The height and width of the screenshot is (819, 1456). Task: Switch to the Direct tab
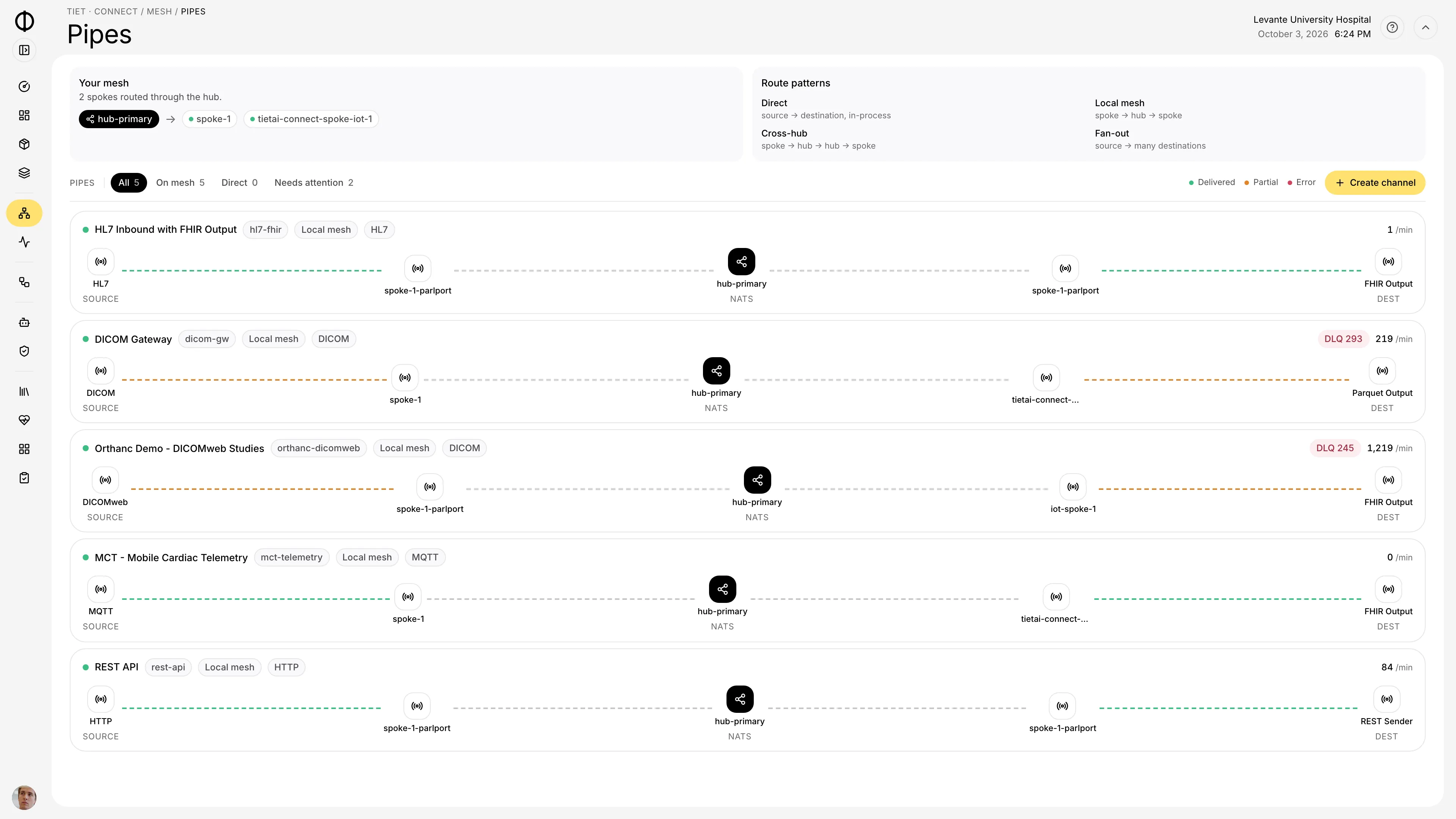240,182
